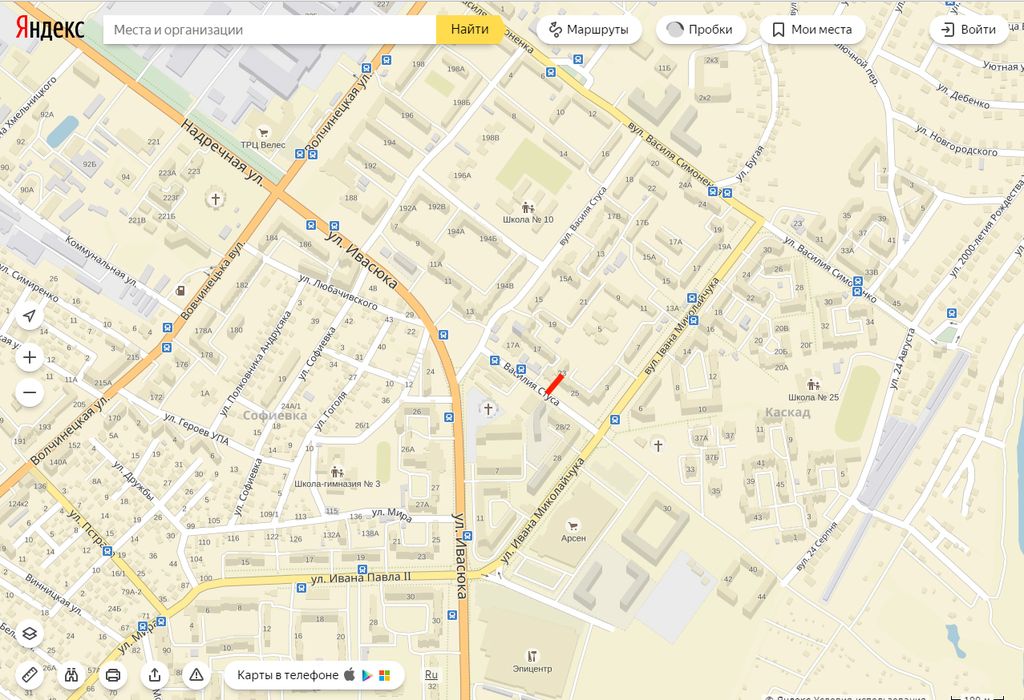Click the Yandex logo
Screen dimensions: 1024x700
coord(50,29)
